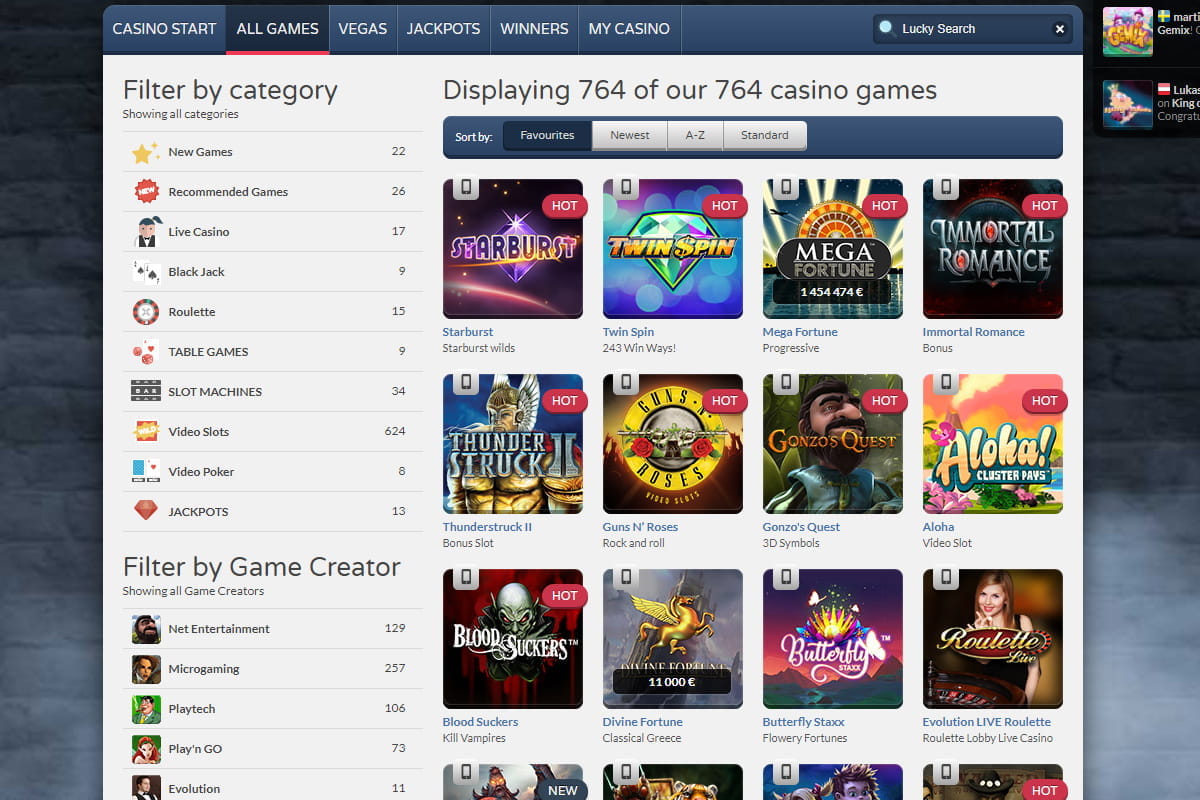Click the Live Casino dealer icon

[x=146, y=231]
